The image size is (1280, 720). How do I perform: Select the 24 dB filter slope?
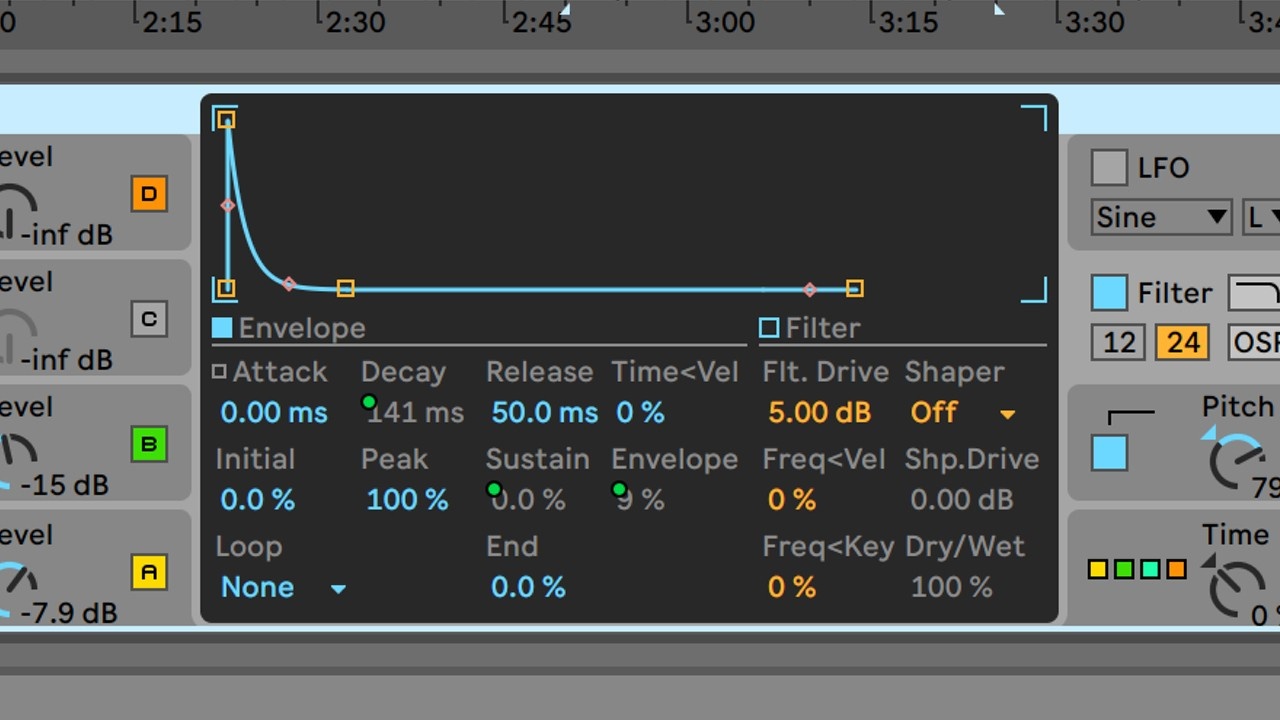(1182, 343)
